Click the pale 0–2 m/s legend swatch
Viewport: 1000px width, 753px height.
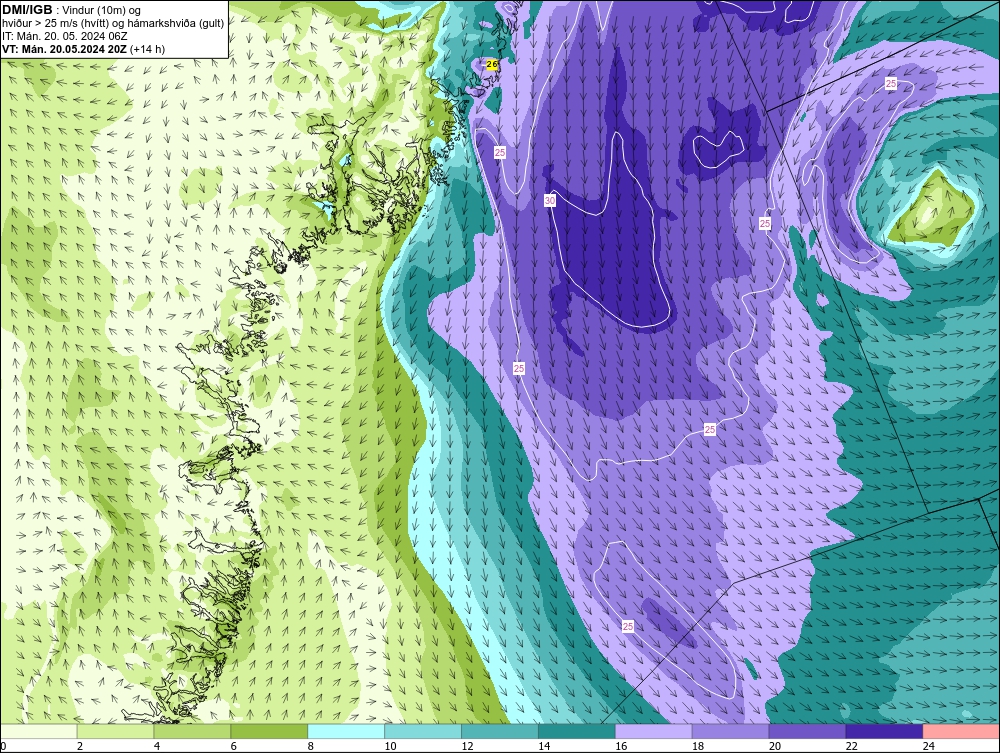coord(38,731)
